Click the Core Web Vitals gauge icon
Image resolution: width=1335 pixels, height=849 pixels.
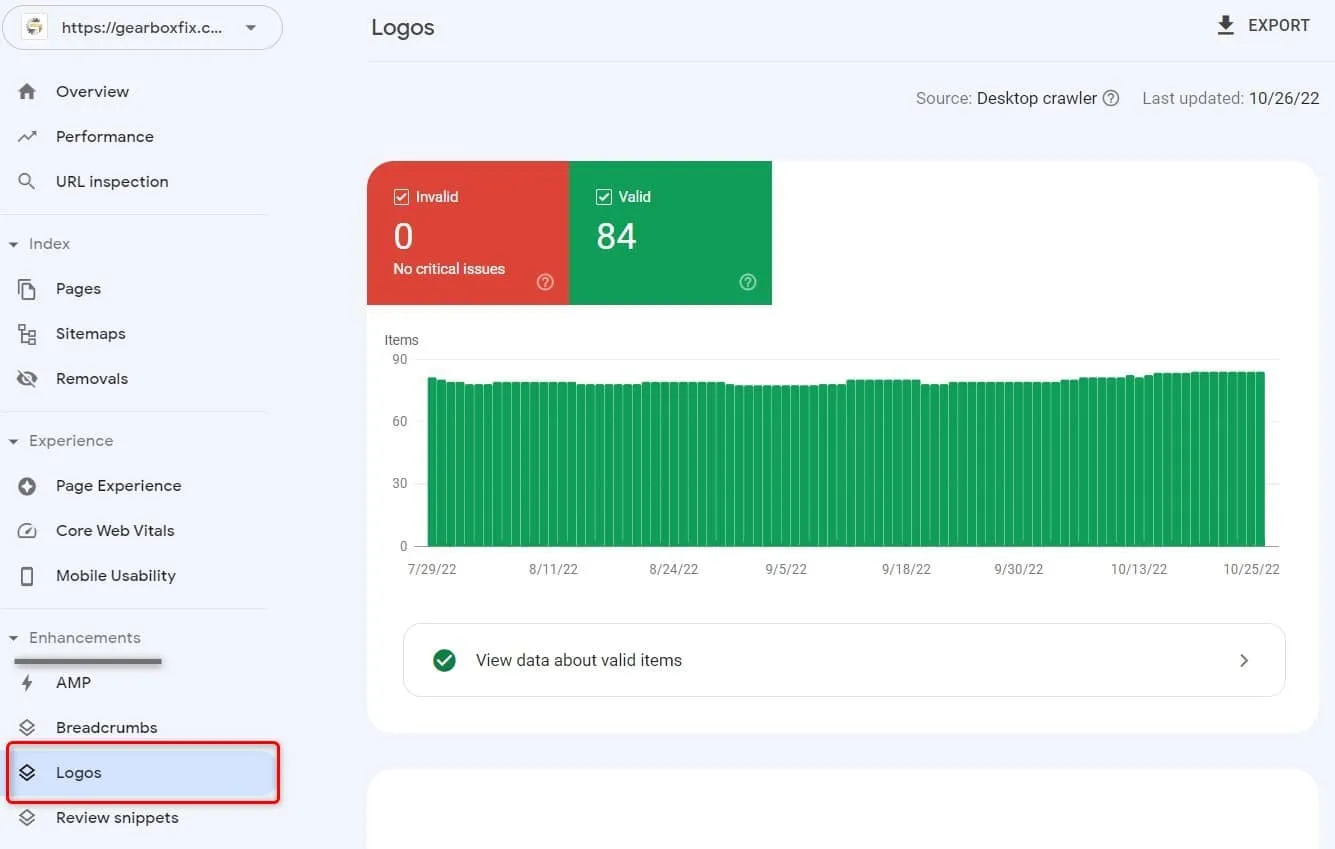[27, 531]
